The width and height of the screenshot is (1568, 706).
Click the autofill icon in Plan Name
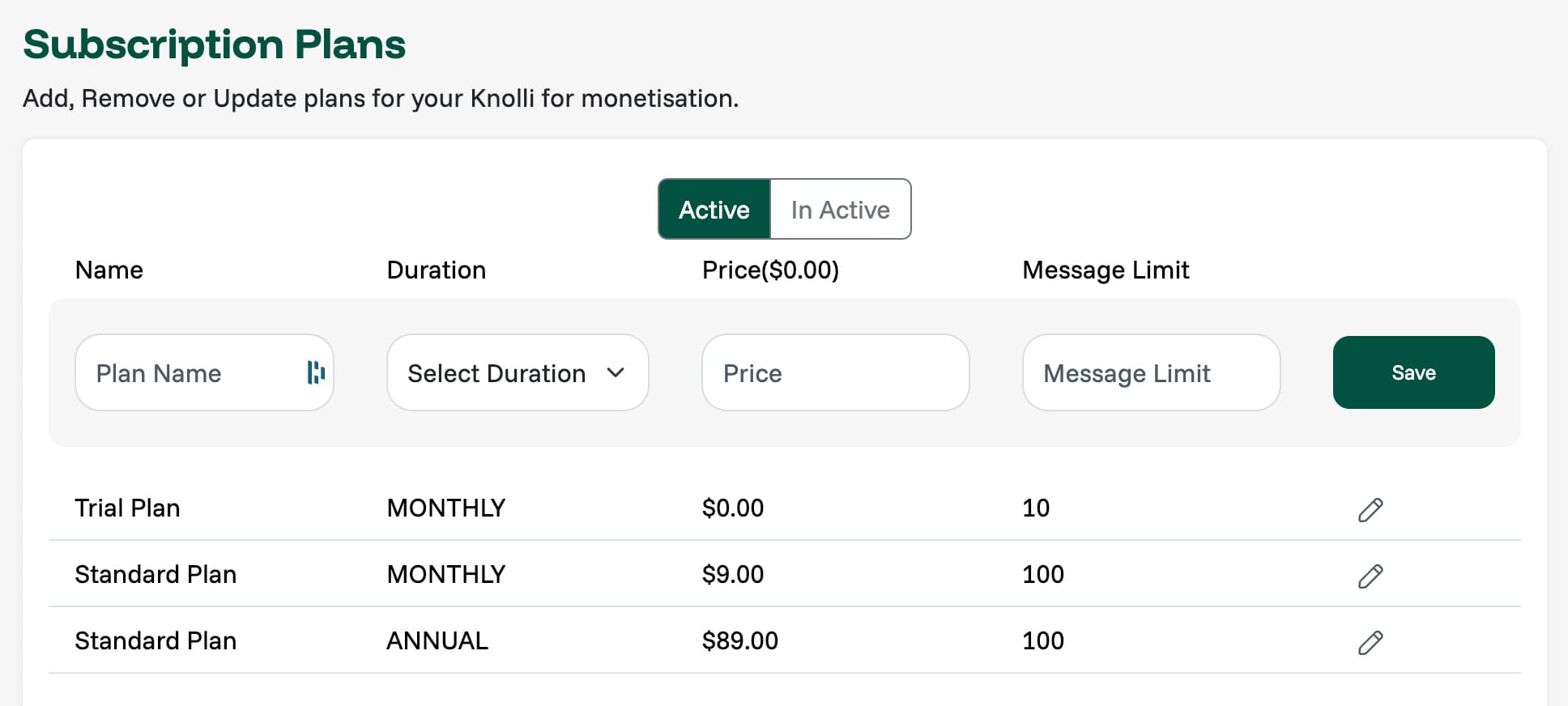point(316,372)
